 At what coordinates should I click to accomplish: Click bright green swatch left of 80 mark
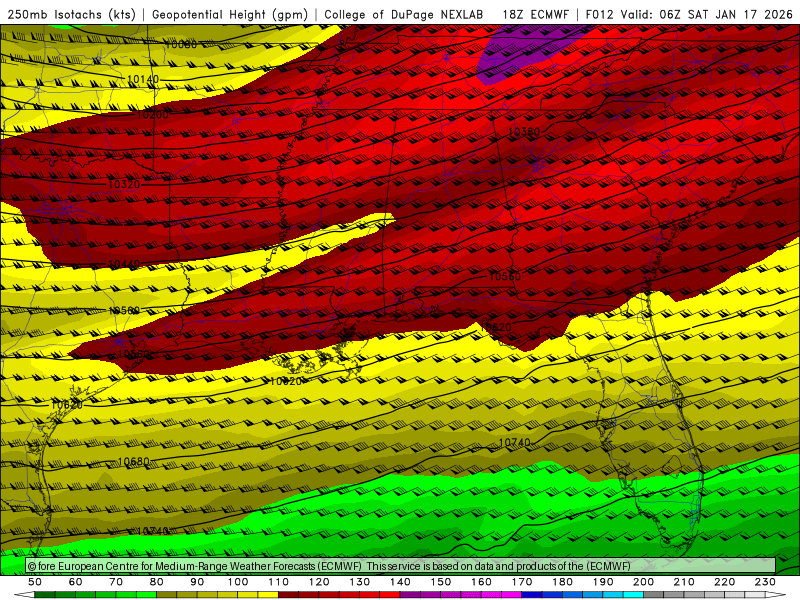146,595
